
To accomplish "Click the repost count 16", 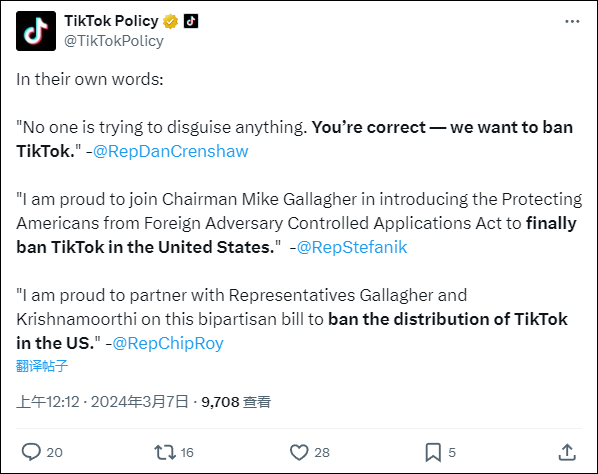I will [x=187, y=453].
